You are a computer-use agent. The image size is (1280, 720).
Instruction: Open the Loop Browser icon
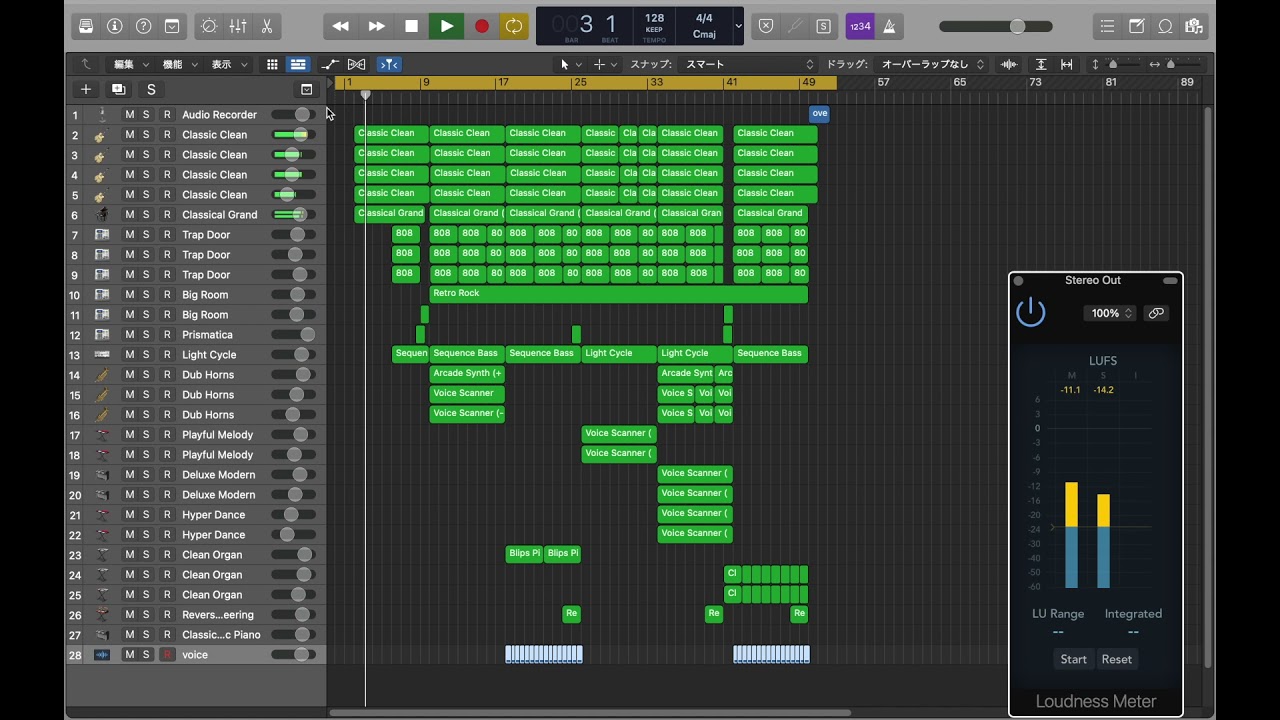click(1165, 26)
